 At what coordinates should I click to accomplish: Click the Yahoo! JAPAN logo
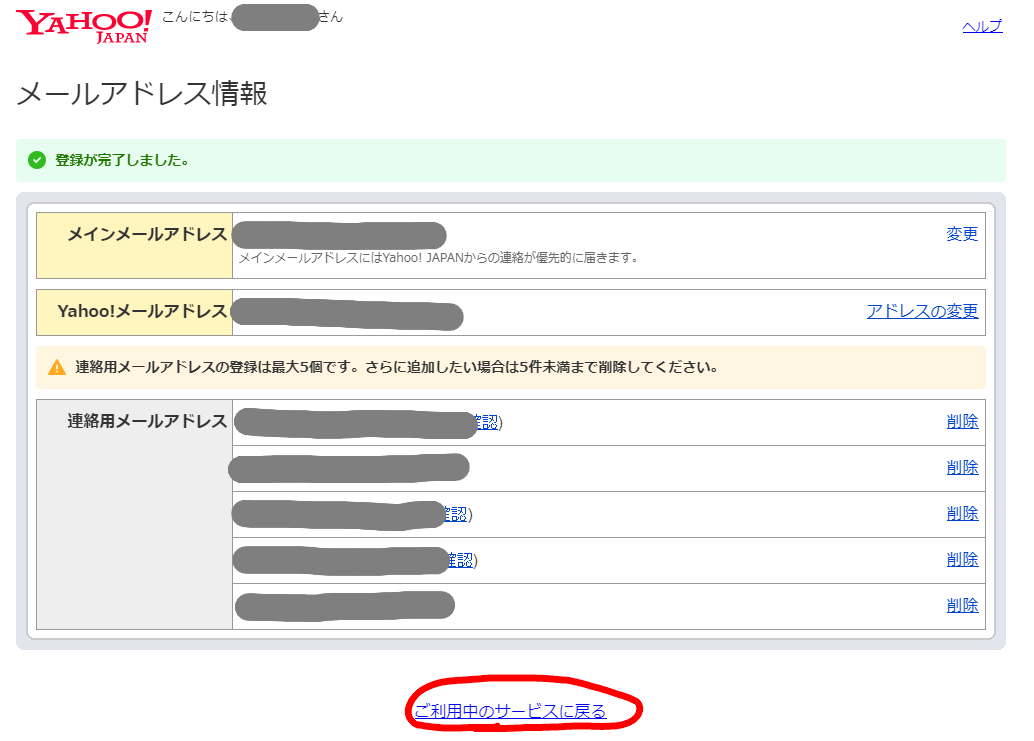coord(84,27)
